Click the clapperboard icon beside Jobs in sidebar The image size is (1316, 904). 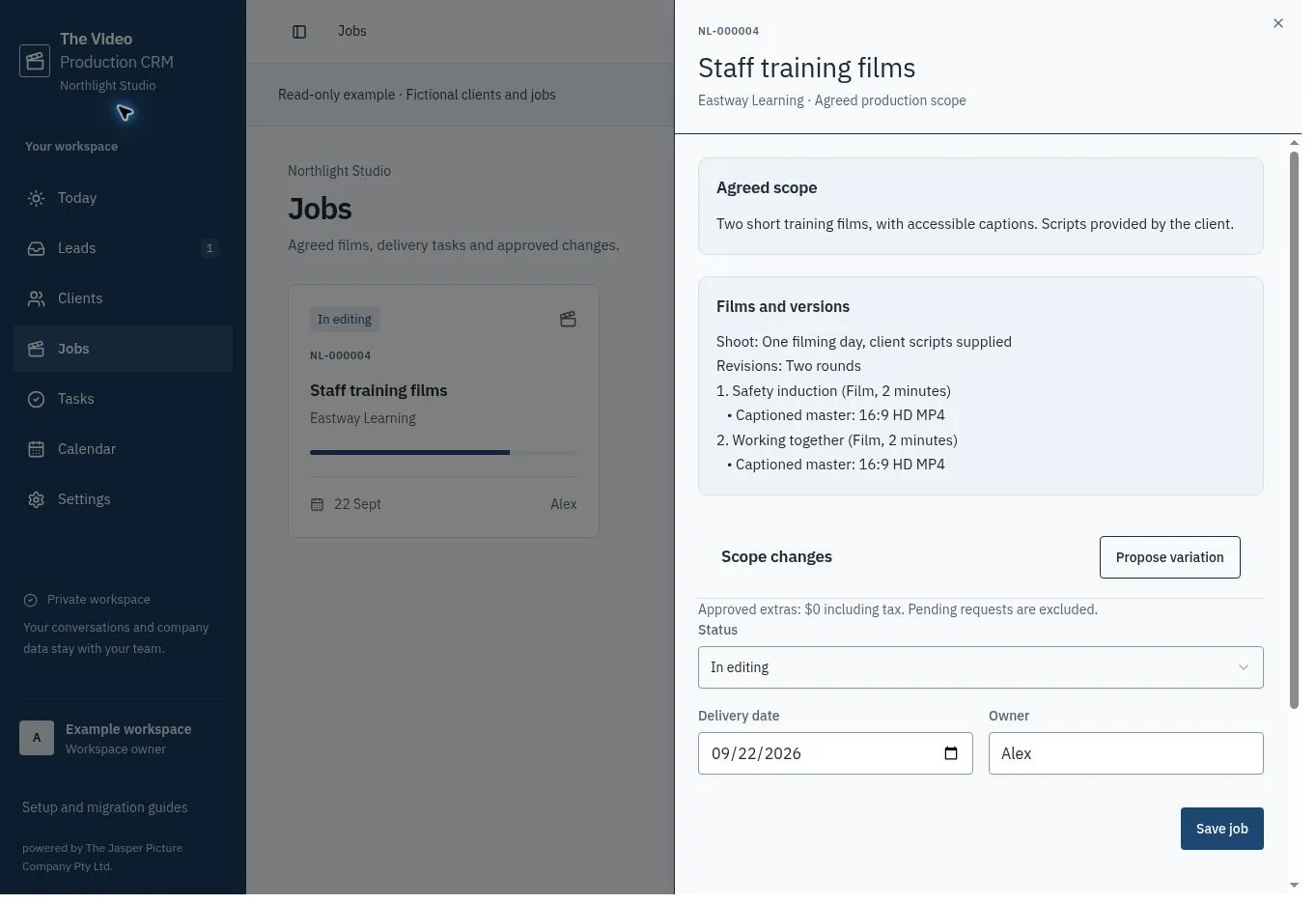click(36, 349)
